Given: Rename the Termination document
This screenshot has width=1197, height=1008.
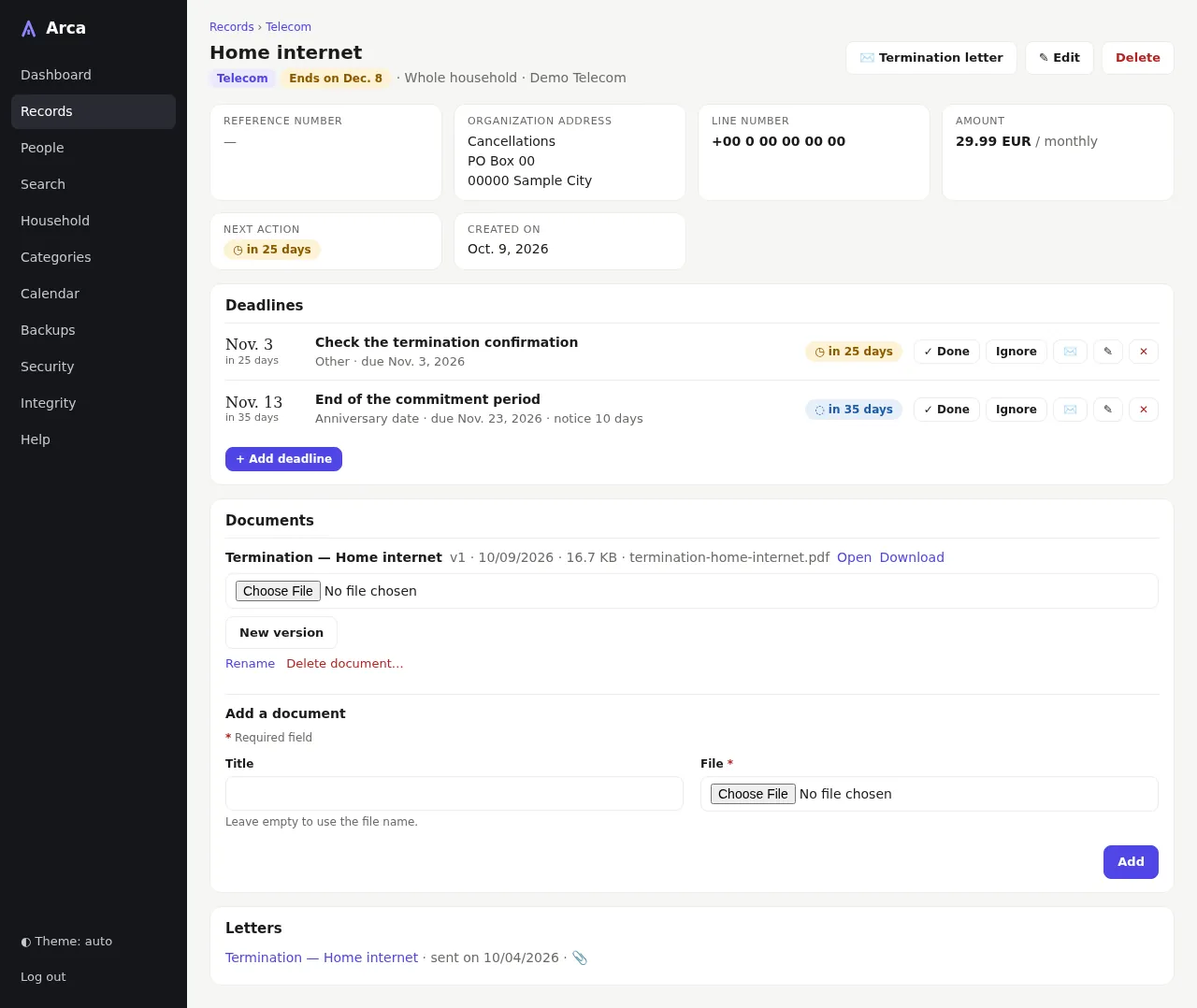Looking at the screenshot, I should pyautogui.click(x=250, y=663).
